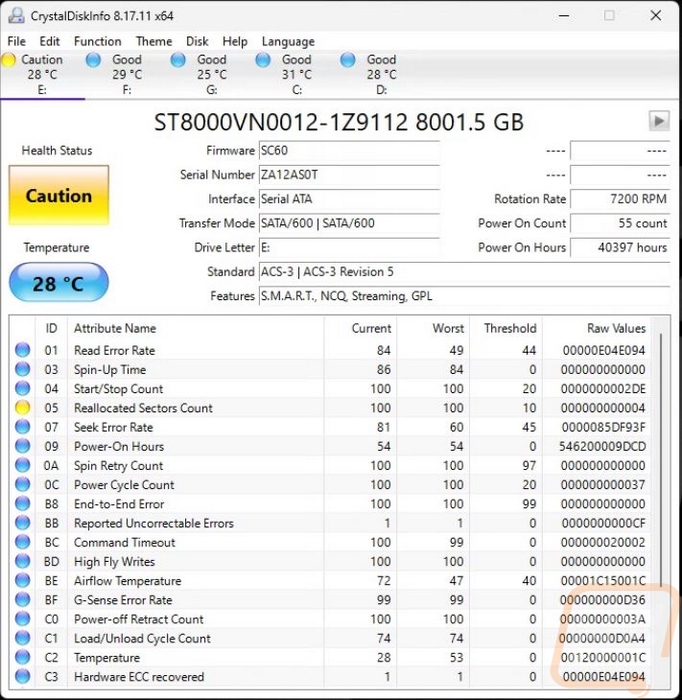This screenshot has height=700, width=682.
Task: Click the next disk arrow button
Action: click(x=659, y=121)
